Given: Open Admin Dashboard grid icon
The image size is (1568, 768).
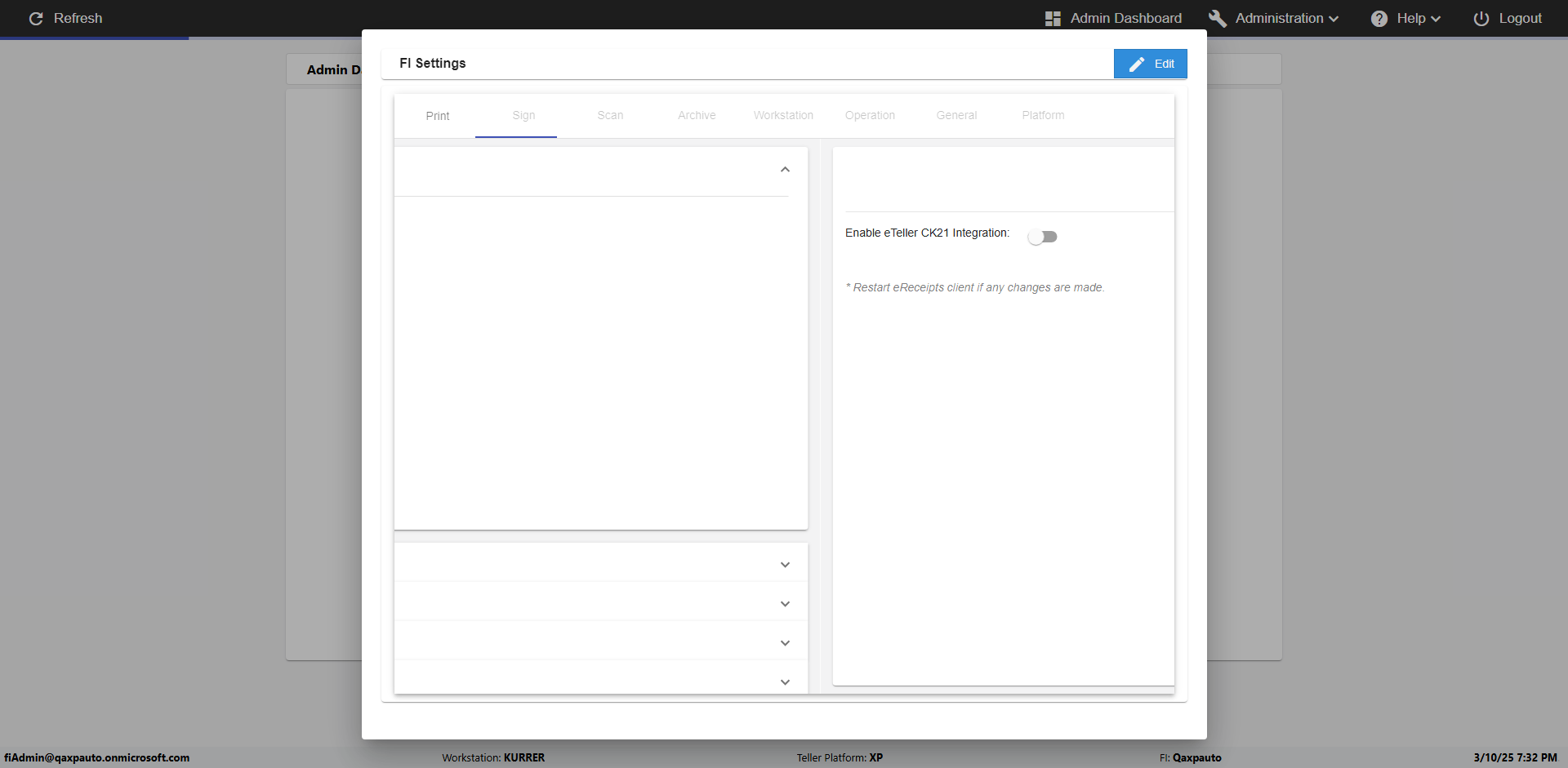Looking at the screenshot, I should pos(1053,19).
